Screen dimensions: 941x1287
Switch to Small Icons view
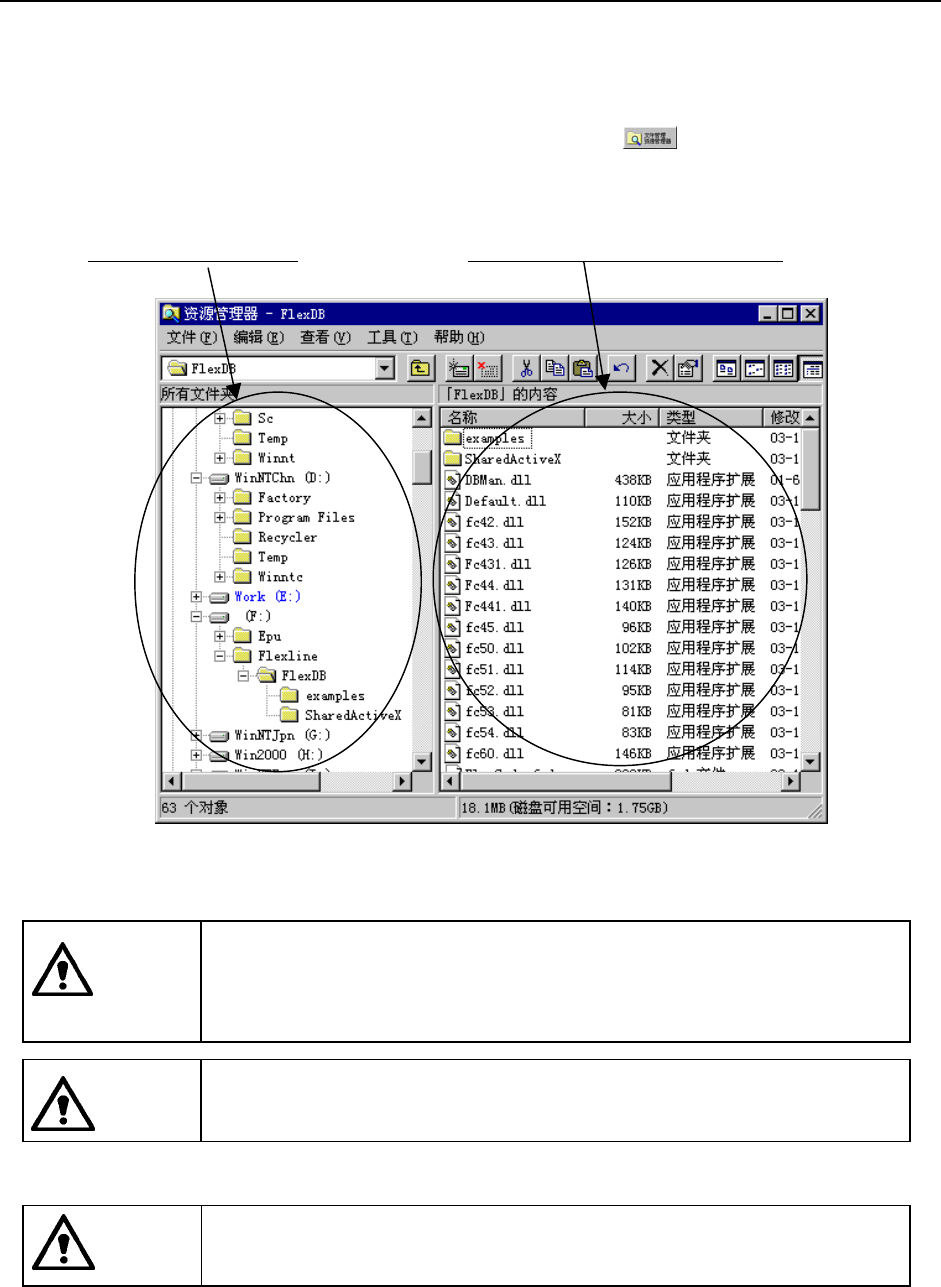tap(754, 368)
